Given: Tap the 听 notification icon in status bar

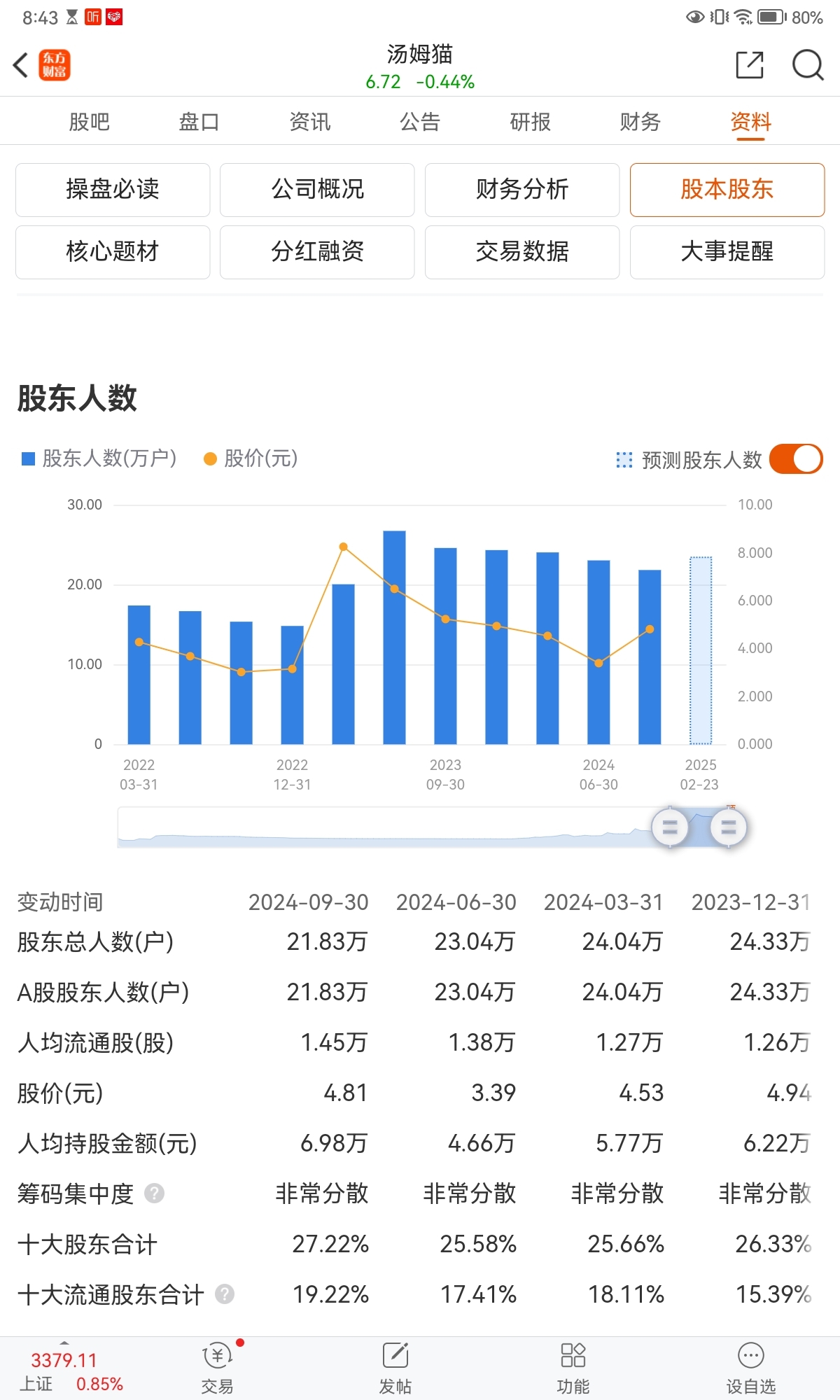Looking at the screenshot, I should 93,17.
